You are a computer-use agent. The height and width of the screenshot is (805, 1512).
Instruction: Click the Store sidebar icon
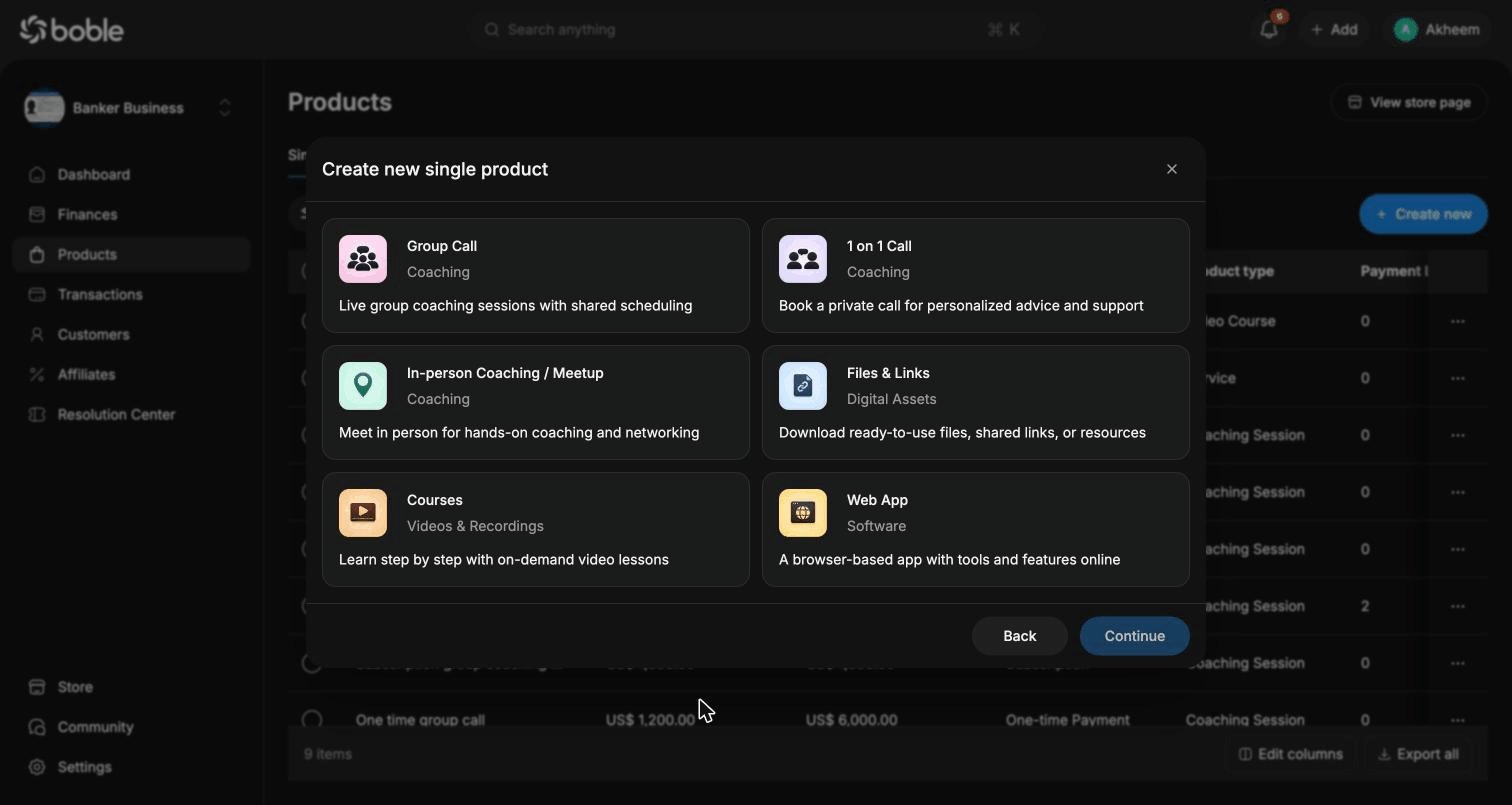[x=37, y=687]
